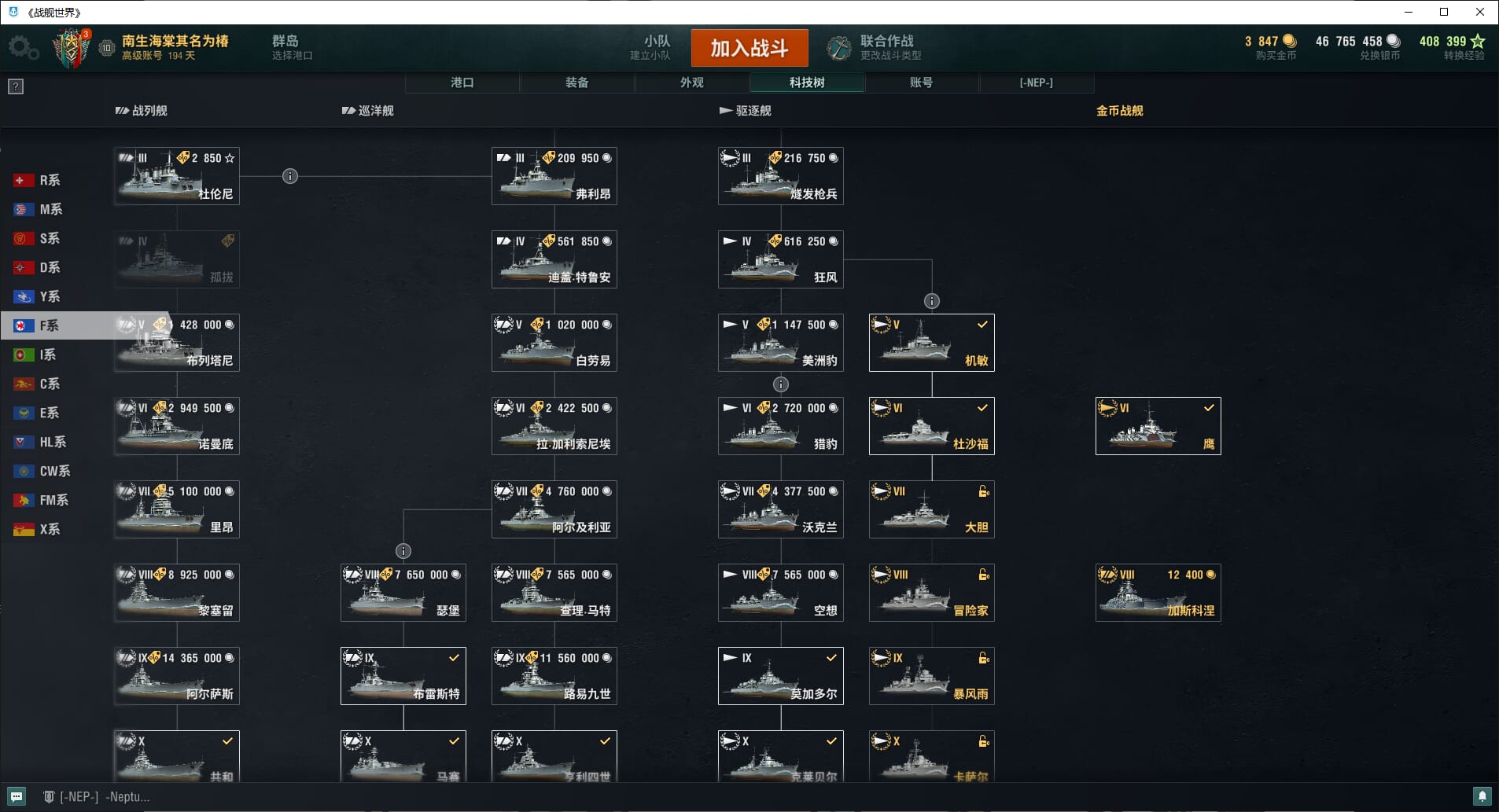Viewport: 1499px width, 812px height.
Task: Click 联合作战 battle type icon
Action: pyautogui.click(x=839, y=48)
